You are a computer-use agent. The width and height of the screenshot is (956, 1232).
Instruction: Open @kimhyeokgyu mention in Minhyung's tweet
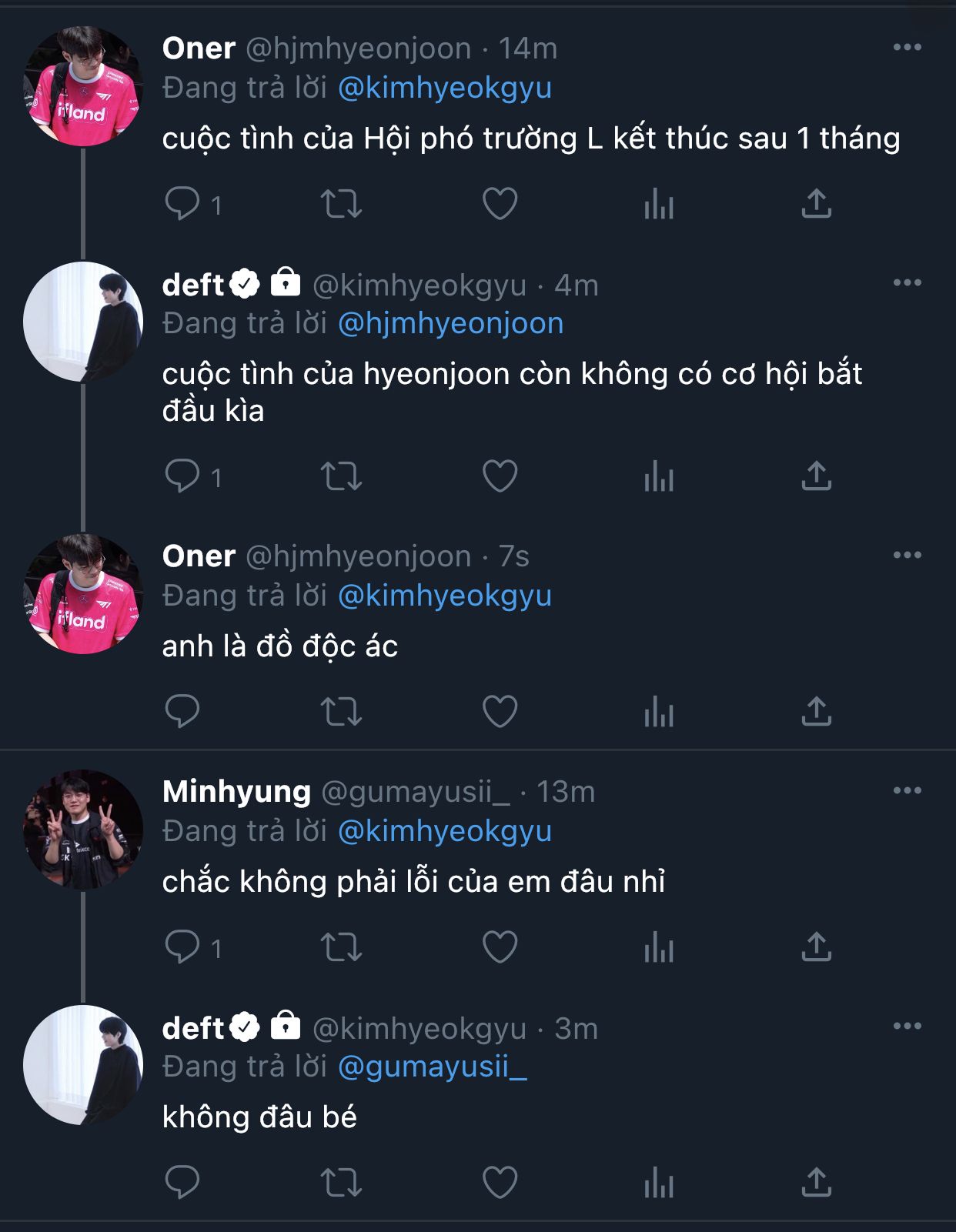pos(444,831)
